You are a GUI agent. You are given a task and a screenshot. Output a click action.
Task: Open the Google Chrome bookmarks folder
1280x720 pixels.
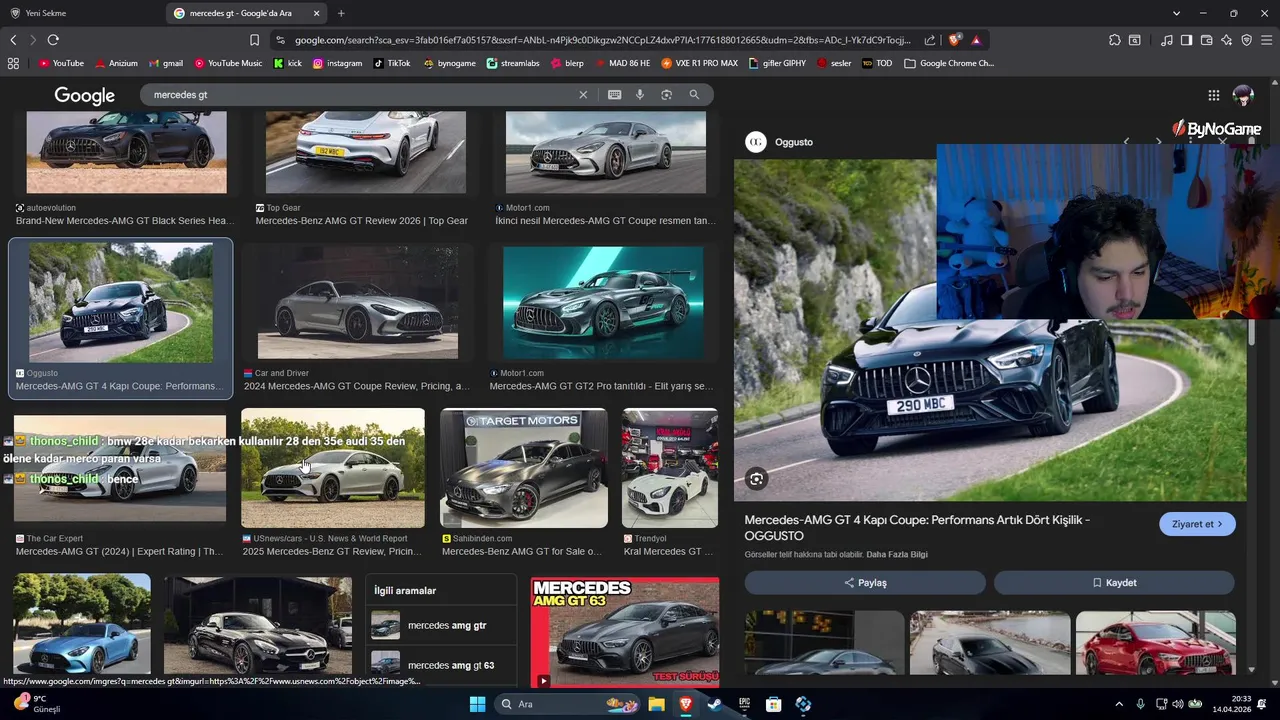click(x=949, y=63)
